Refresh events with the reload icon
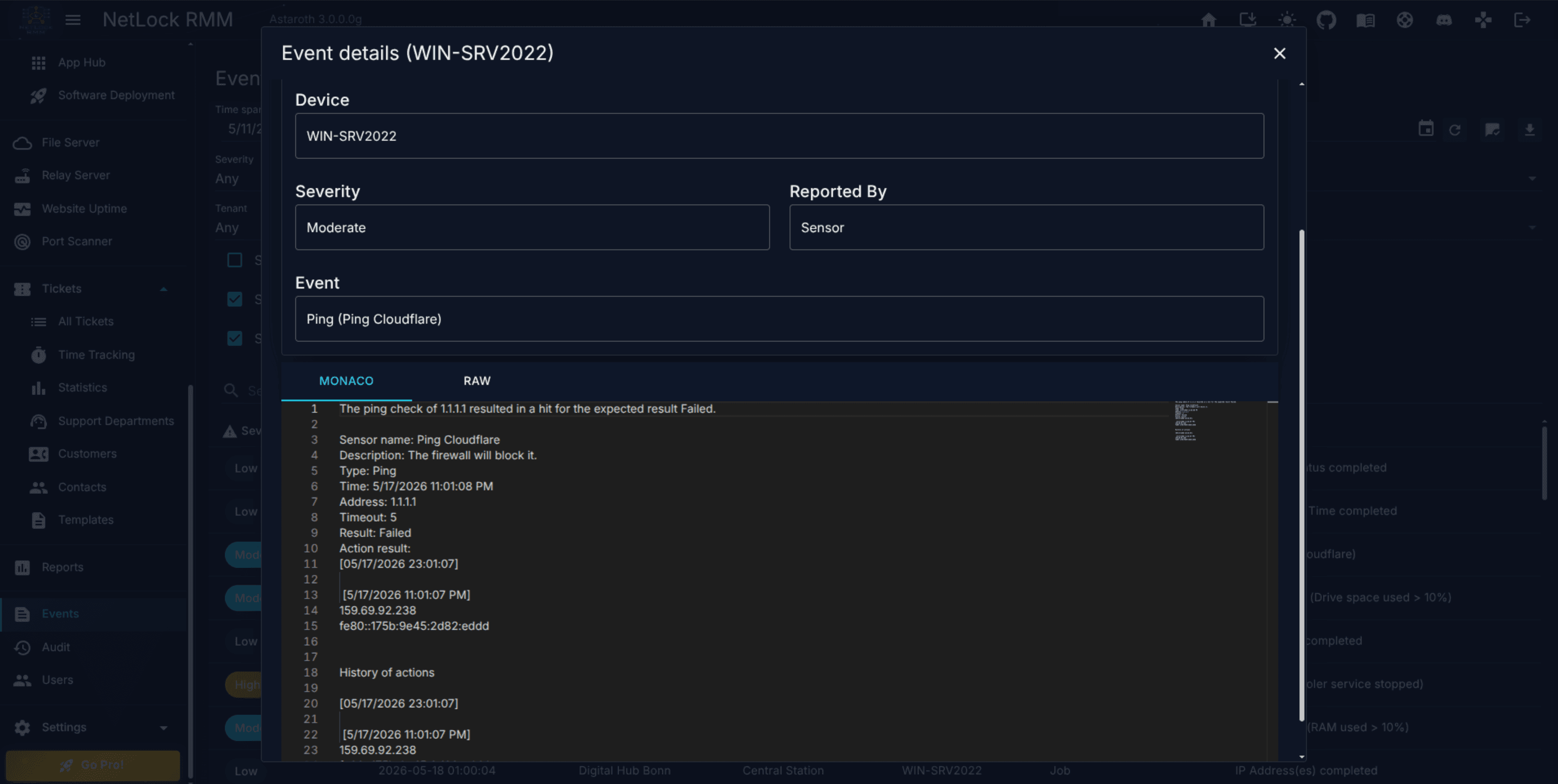Viewport: 1558px width, 784px height. click(x=1454, y=130)
